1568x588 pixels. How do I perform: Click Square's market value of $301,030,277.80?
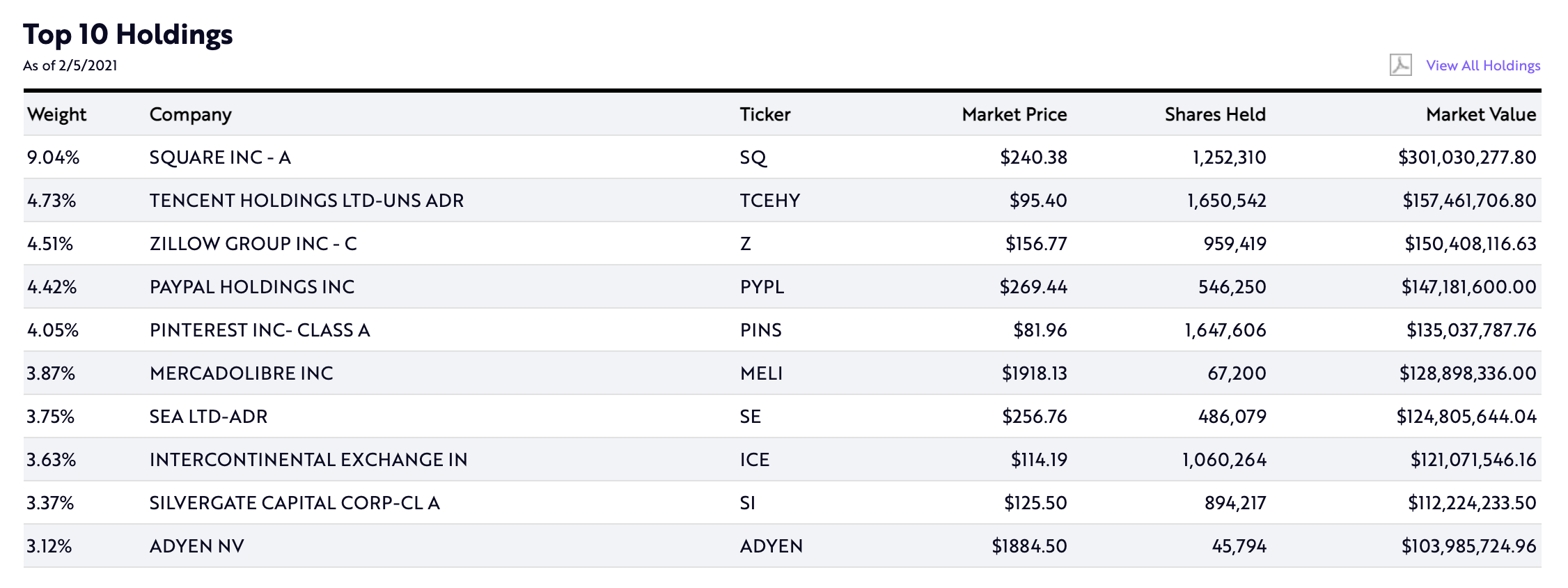(x=1466, y=157)
